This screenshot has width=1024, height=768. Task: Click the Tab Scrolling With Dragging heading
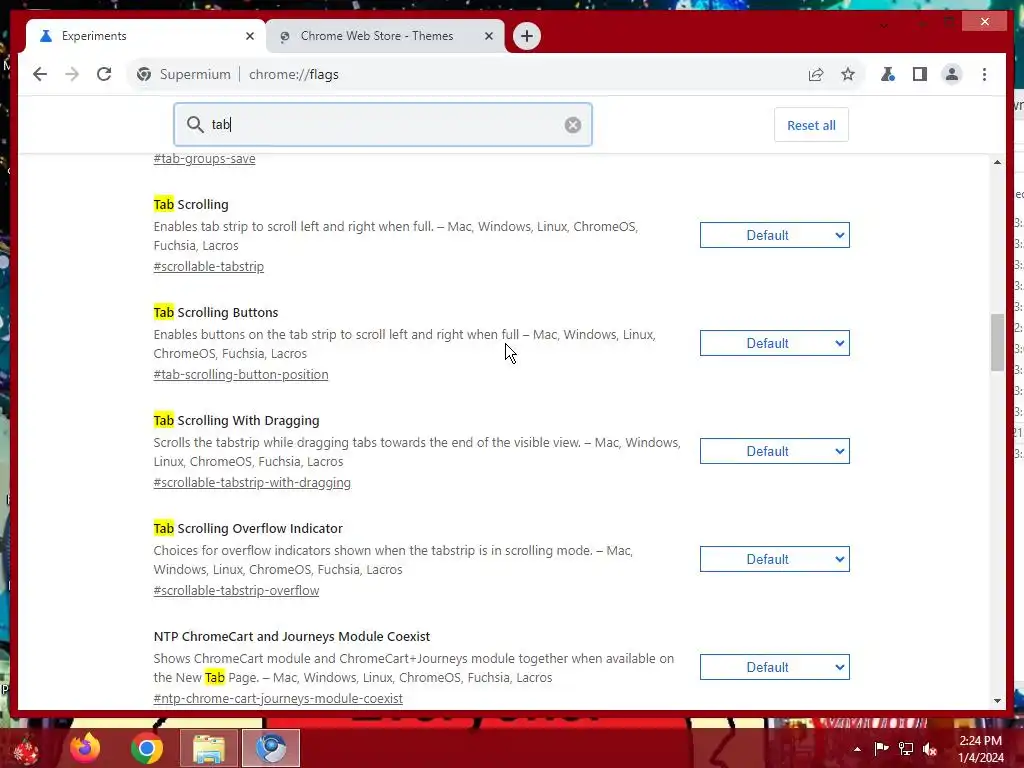click(x=236, y=421)
